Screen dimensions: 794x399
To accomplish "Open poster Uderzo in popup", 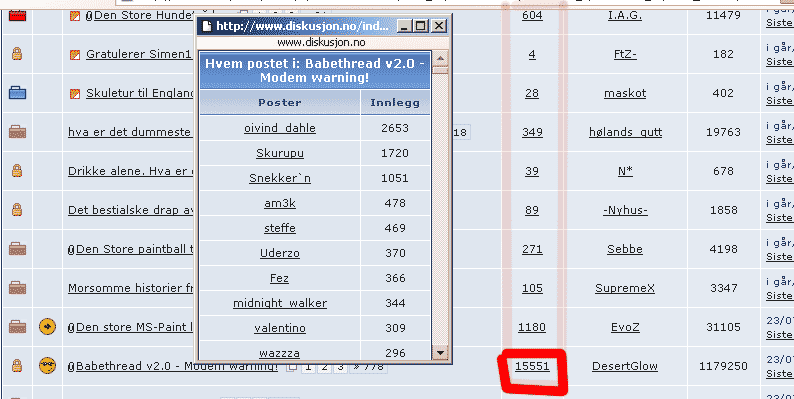I will (280, 253).
